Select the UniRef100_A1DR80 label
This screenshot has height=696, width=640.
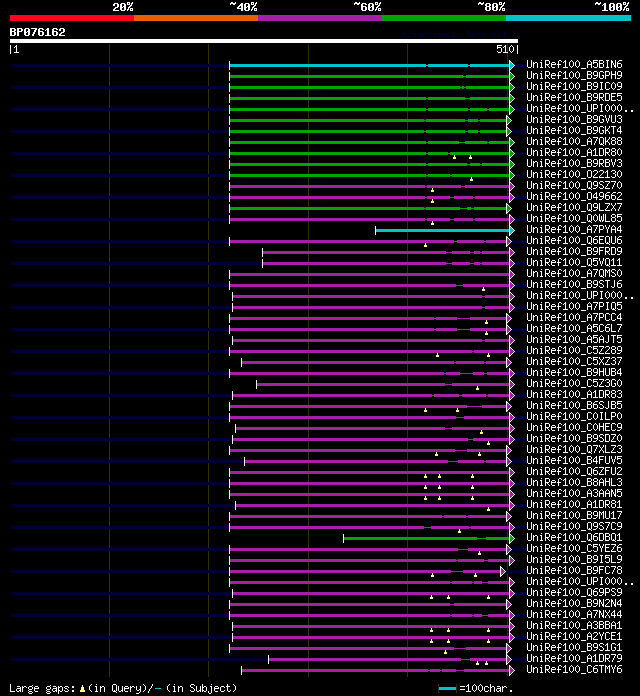[574, 152]
